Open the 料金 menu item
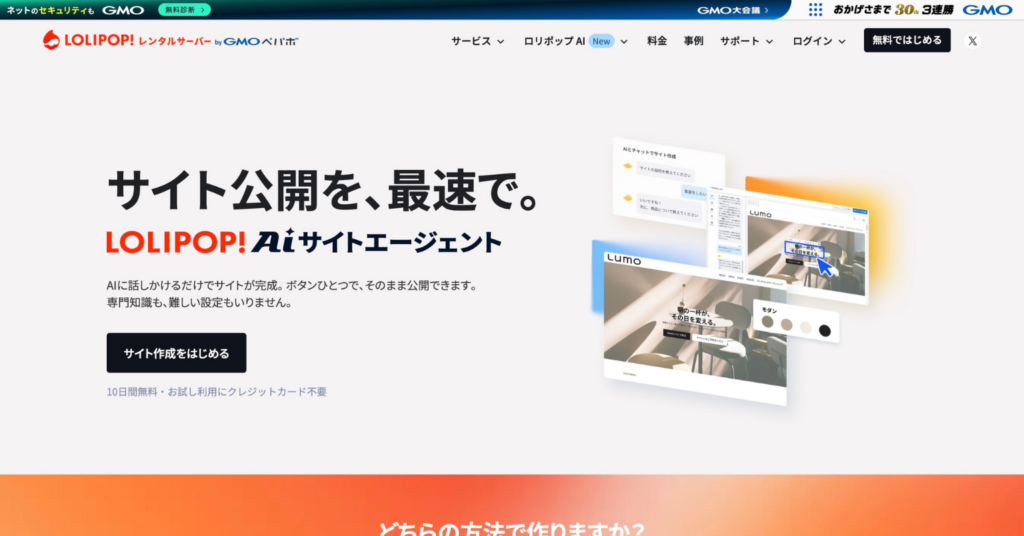This screenshot has height=536, width=1024. coord(657,41)
